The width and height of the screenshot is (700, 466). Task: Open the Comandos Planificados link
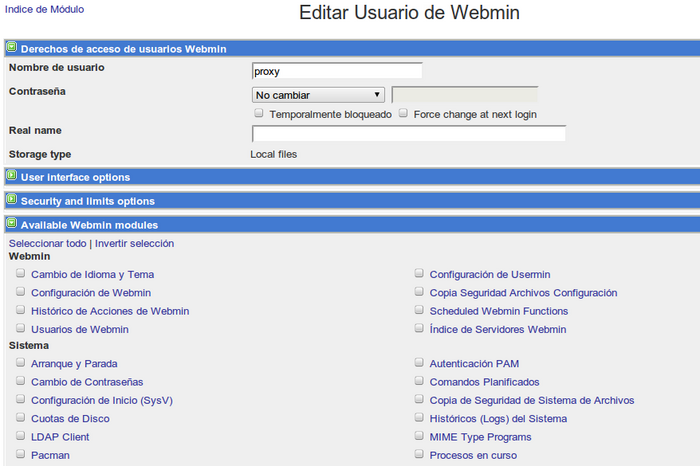(484, 382)
